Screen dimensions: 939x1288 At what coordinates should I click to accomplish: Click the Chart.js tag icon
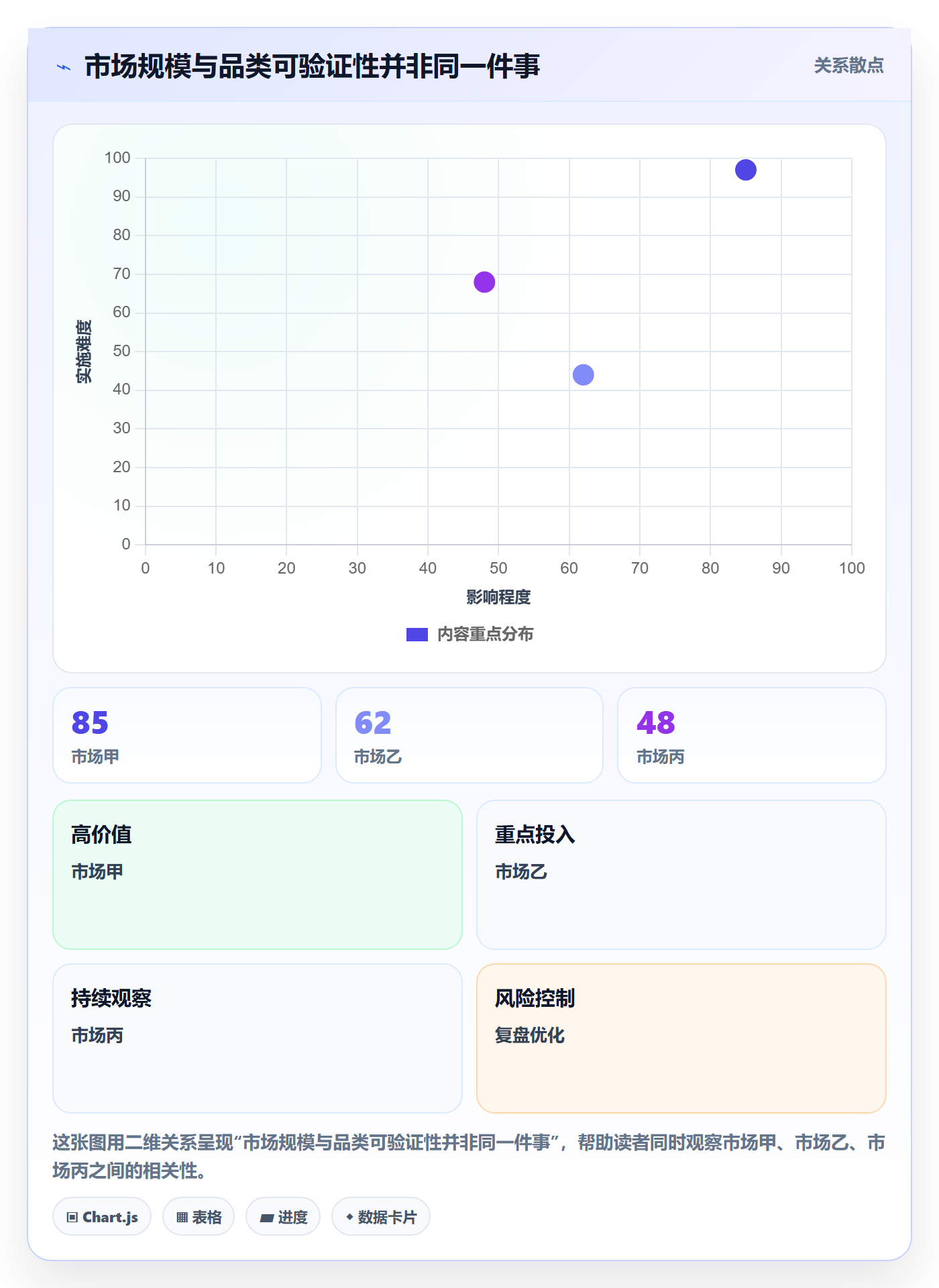72,1217
